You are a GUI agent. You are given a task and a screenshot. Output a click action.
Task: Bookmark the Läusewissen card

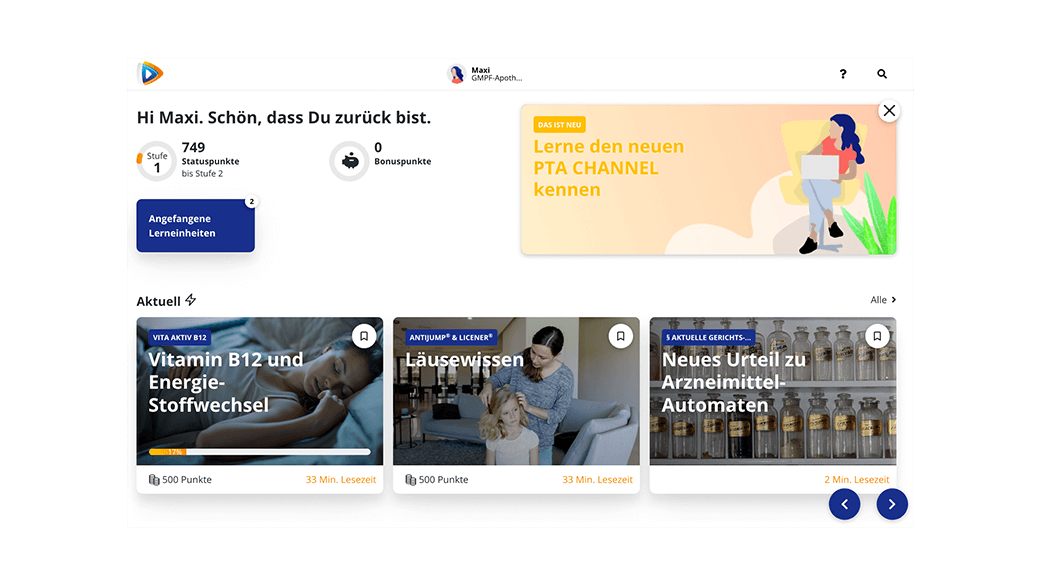pyautogui.click(x=620, y=336)
